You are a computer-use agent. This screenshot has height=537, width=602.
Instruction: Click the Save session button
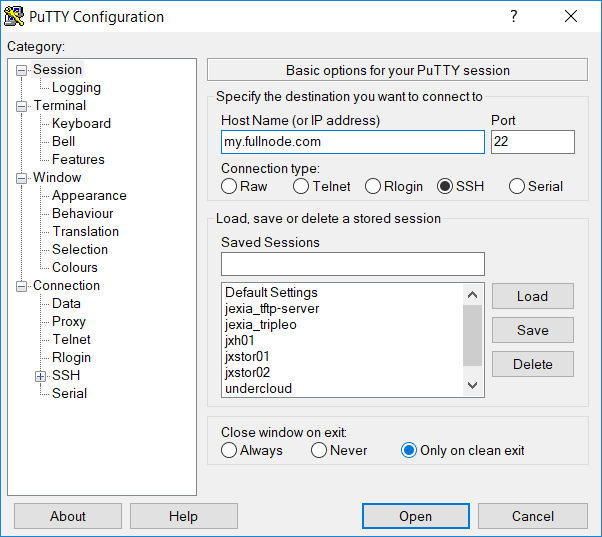tap(533, 330)
